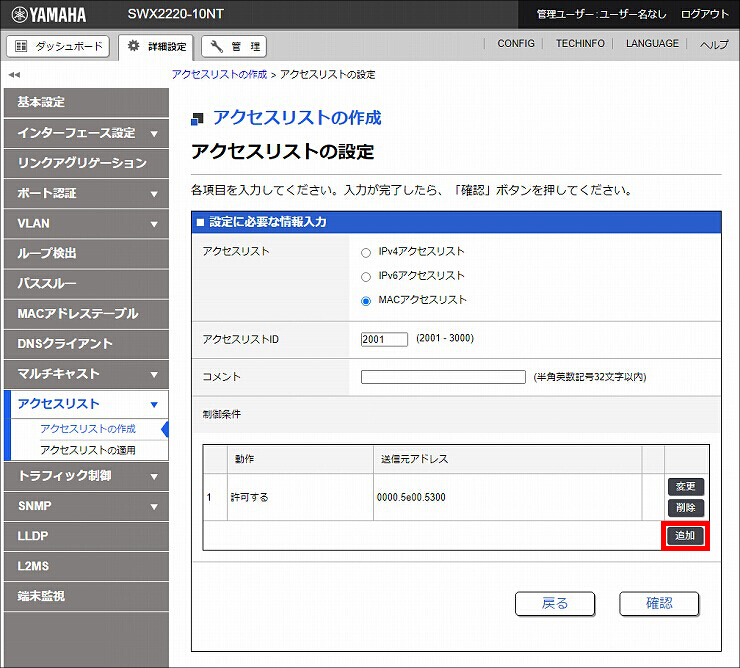Click 追加 button to add condition
Screen dimensions: 740x668
pyautogui.click(x=685, y=535)
